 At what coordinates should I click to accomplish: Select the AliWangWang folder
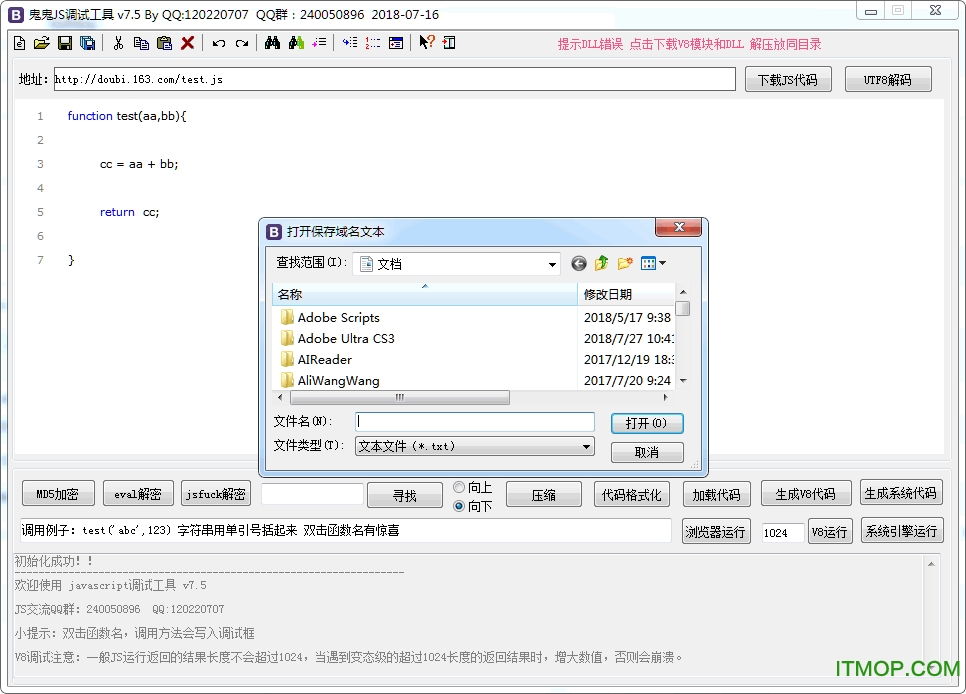click(338, 380)
